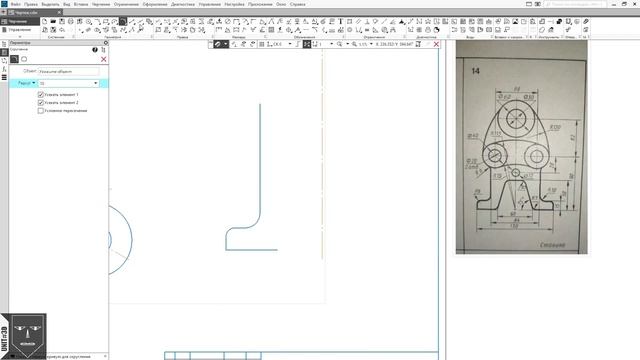Image resolution: width=640 pixels, height=360 pixels.
Task: Open the Радиус value dropdown
Action: point(96,83)
